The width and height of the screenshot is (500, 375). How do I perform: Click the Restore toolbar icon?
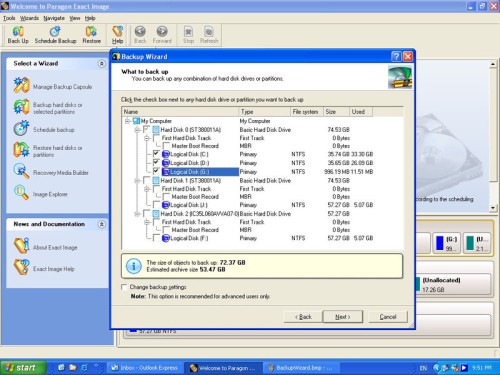point(91,35)
